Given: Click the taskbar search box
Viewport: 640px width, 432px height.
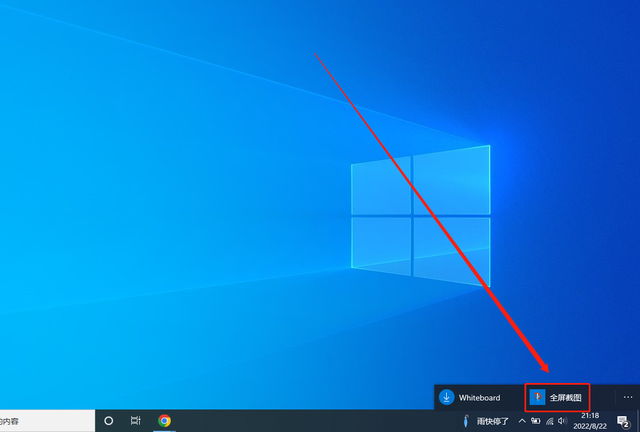Looking at the screenshot, I should click(x=47, y=421).
